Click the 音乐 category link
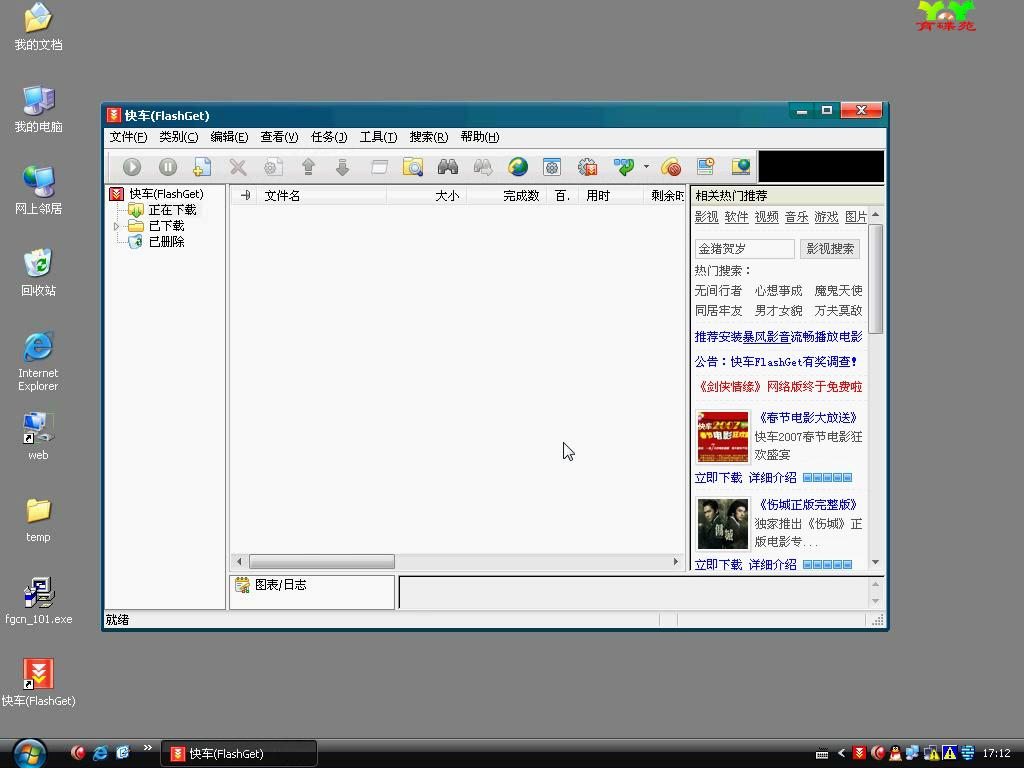Image resolution: width=1024 pixels, height=768 pixels. [x=796, y=217]
